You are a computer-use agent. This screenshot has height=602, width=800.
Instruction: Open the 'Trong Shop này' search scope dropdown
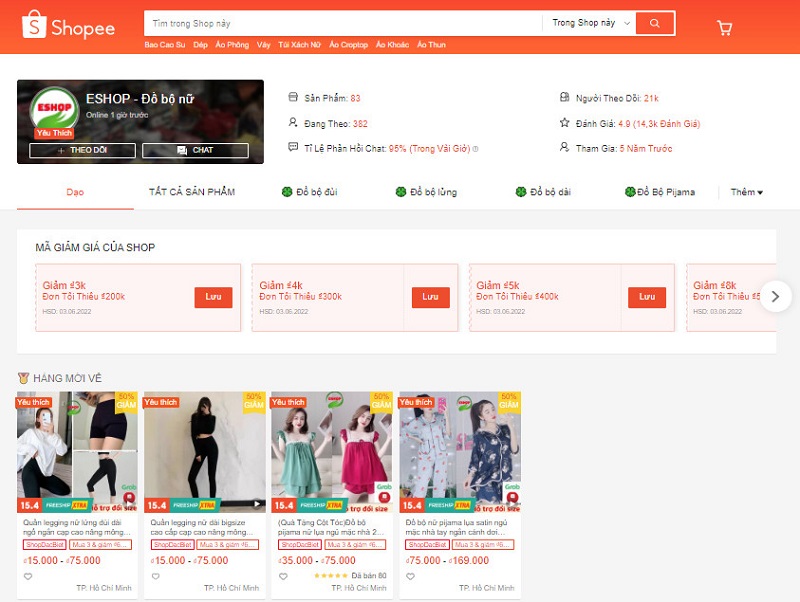click(x=591, y=23)
